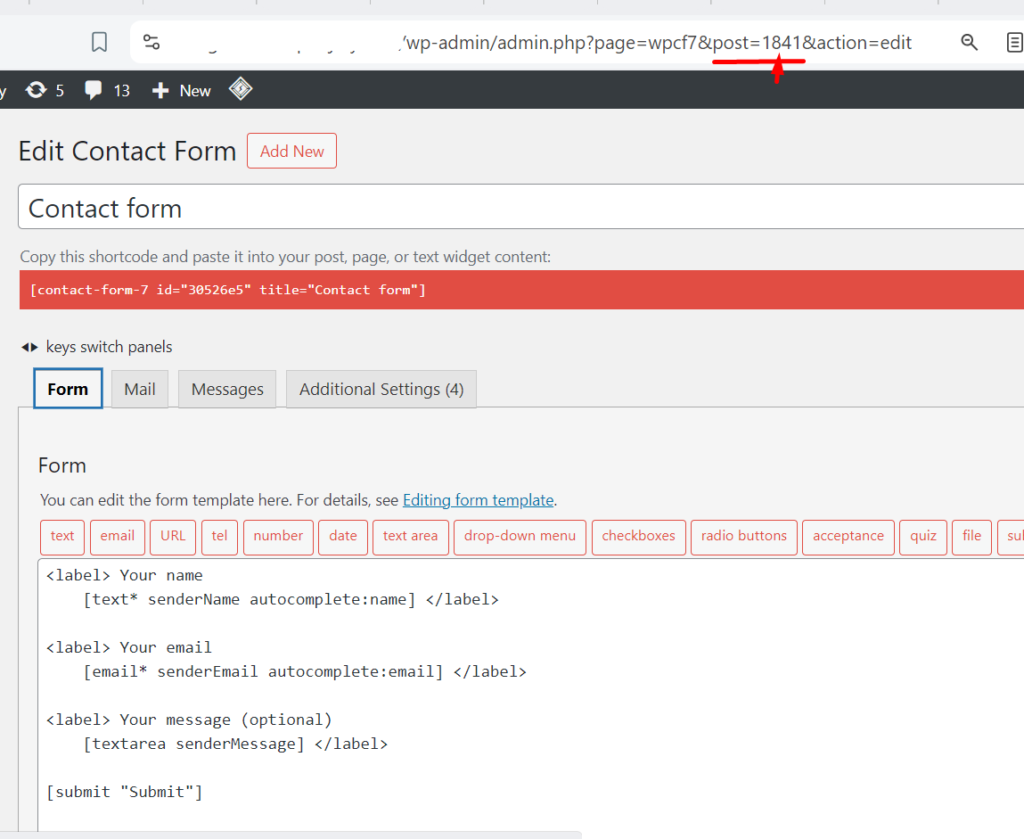Image resolution: width=1024 pixels, height=839 pixels.
Task: Switch to the Messages tab
Action: [x=227, y=389]
